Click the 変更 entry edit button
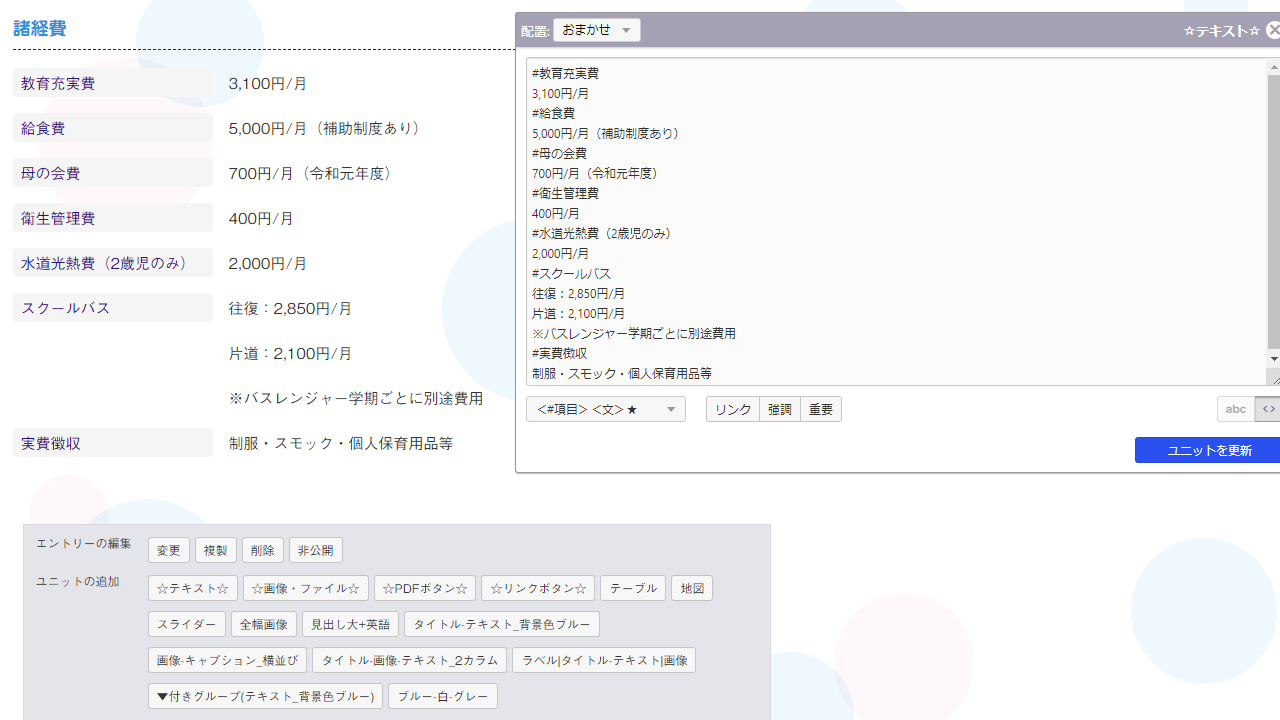 169,550
